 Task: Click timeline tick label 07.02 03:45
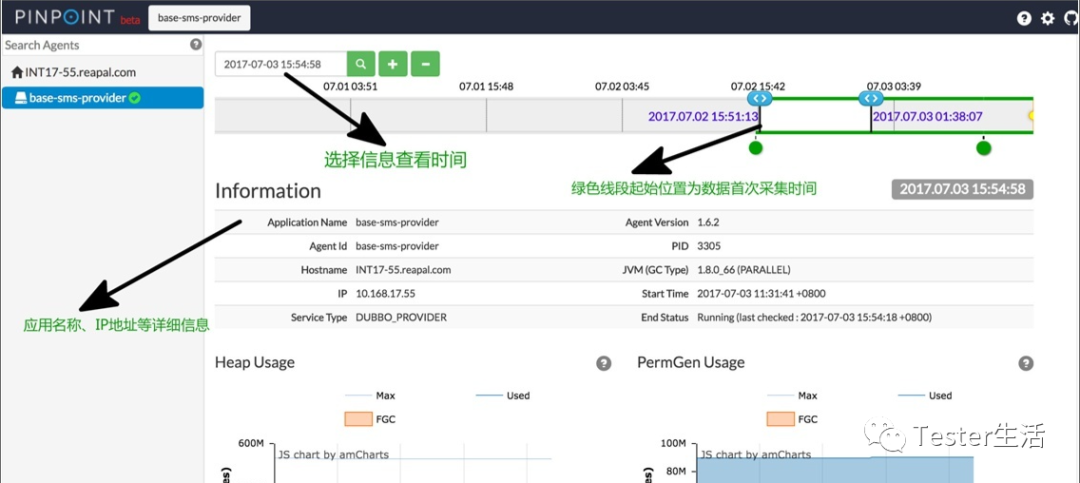pos(622,87)
